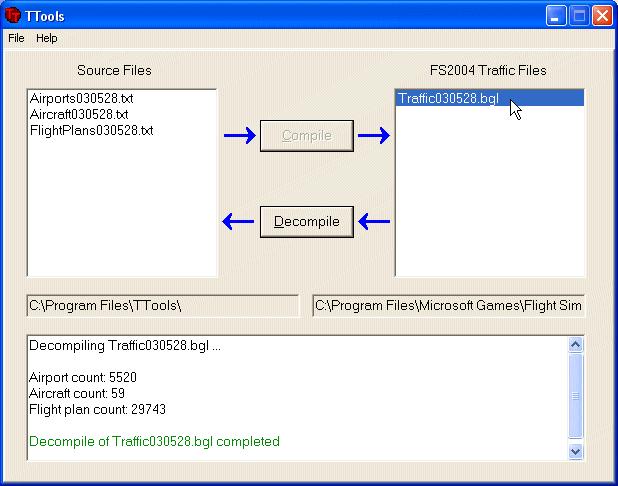Open the File menu
Viewport: 618px width, 486px height.
16,38
